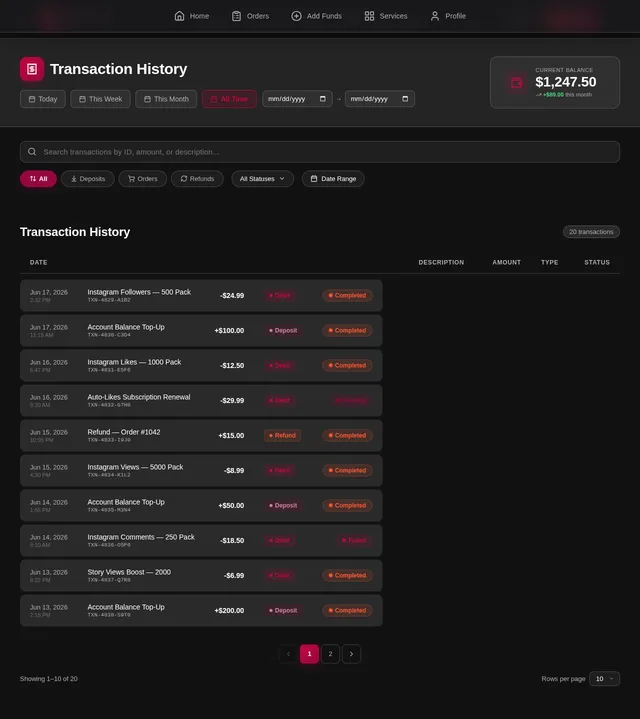Select the This Week time tab
Image resolution: width=640 pixels, height=719 pixels.
pyautogui.click(x=100, y=99)
